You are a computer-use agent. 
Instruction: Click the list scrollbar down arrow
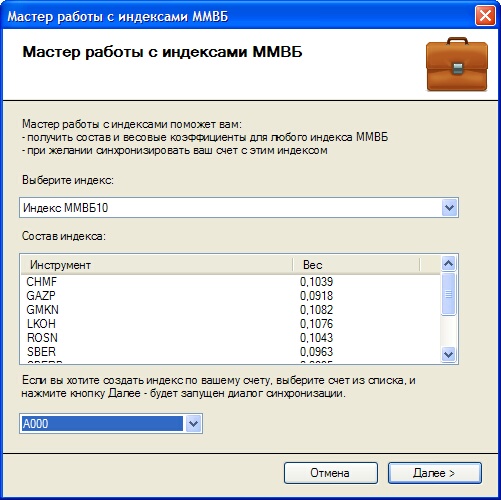pos(448,354)
